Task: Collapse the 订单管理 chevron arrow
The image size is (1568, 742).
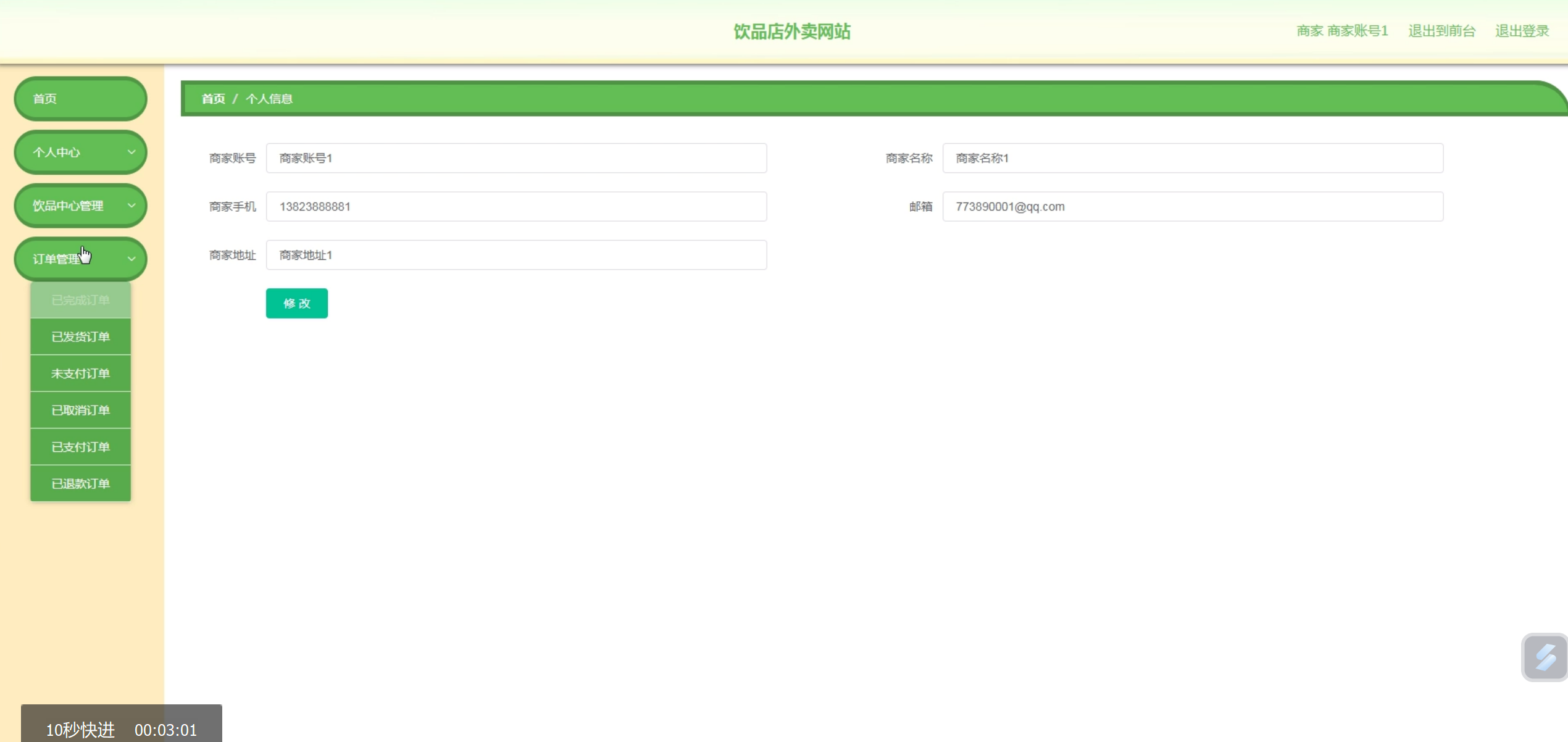Action: [x=131, y=259]
